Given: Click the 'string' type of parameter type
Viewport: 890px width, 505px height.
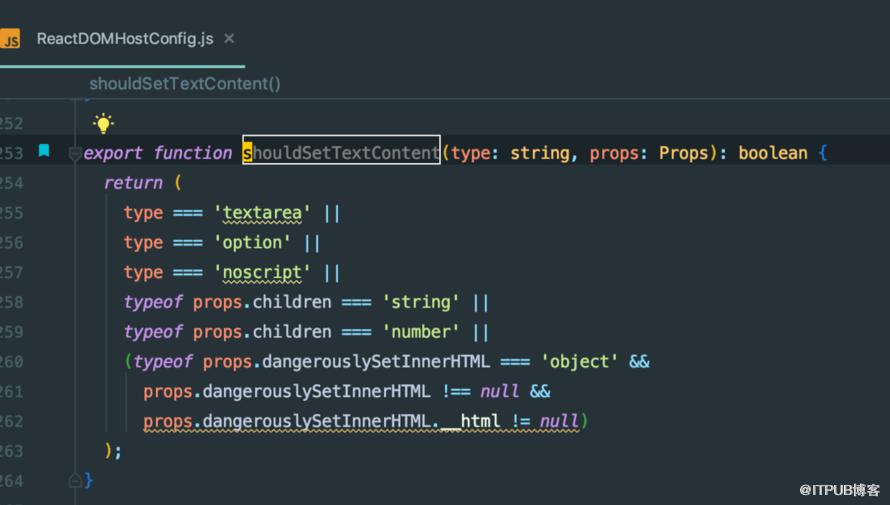Looking at the screenshot, I should (540, 153).
